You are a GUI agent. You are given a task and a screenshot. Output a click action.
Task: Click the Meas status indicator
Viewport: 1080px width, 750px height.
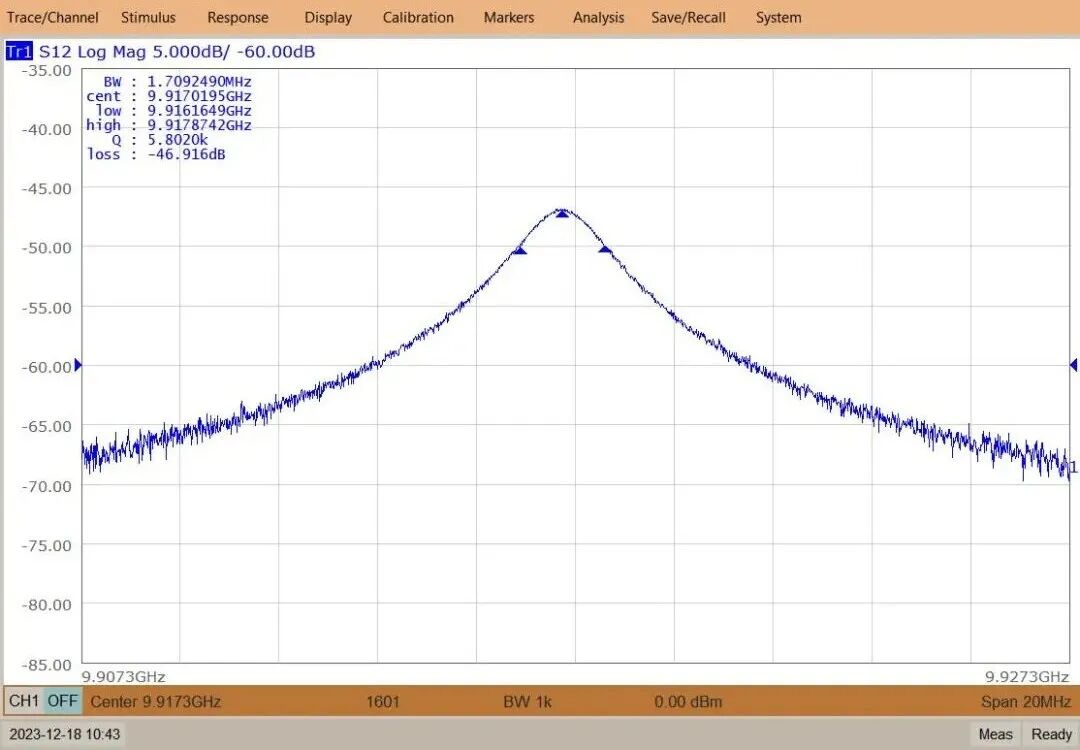tap(995, 734)
